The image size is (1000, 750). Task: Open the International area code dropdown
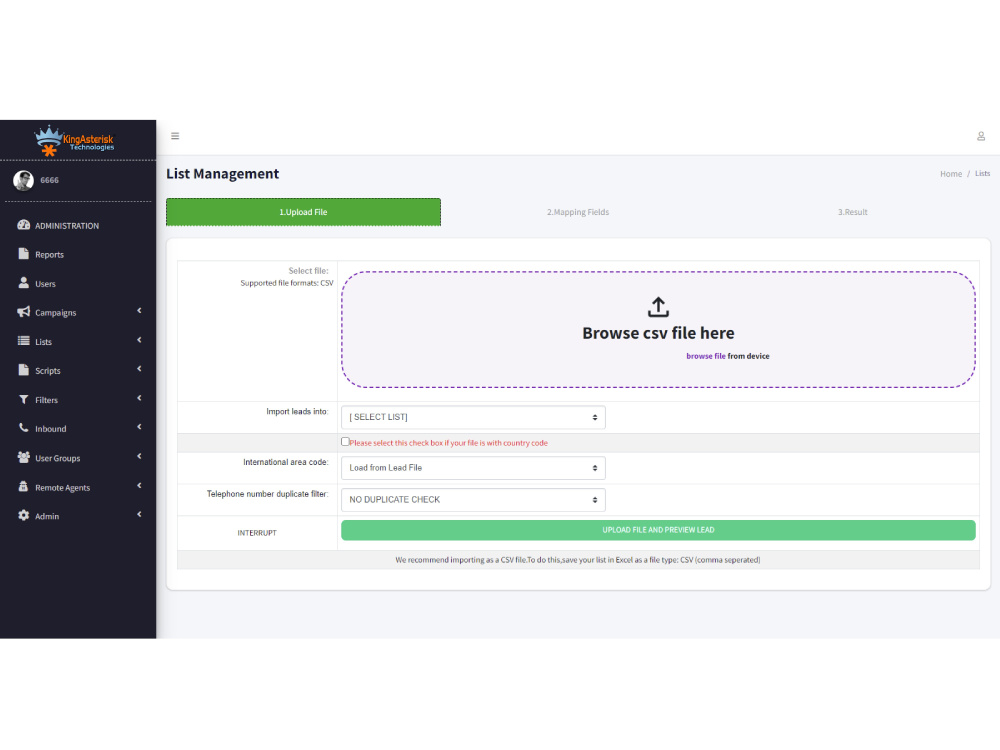click(x=473, y=468)
